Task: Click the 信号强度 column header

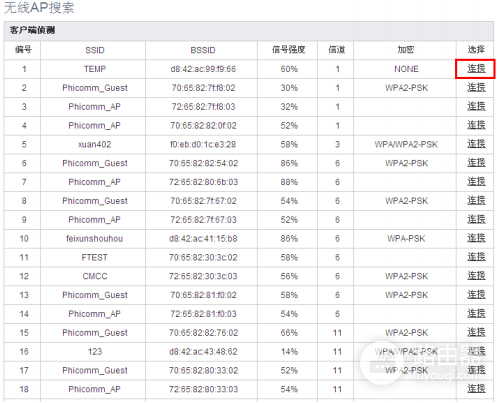Action: (289, 50)
